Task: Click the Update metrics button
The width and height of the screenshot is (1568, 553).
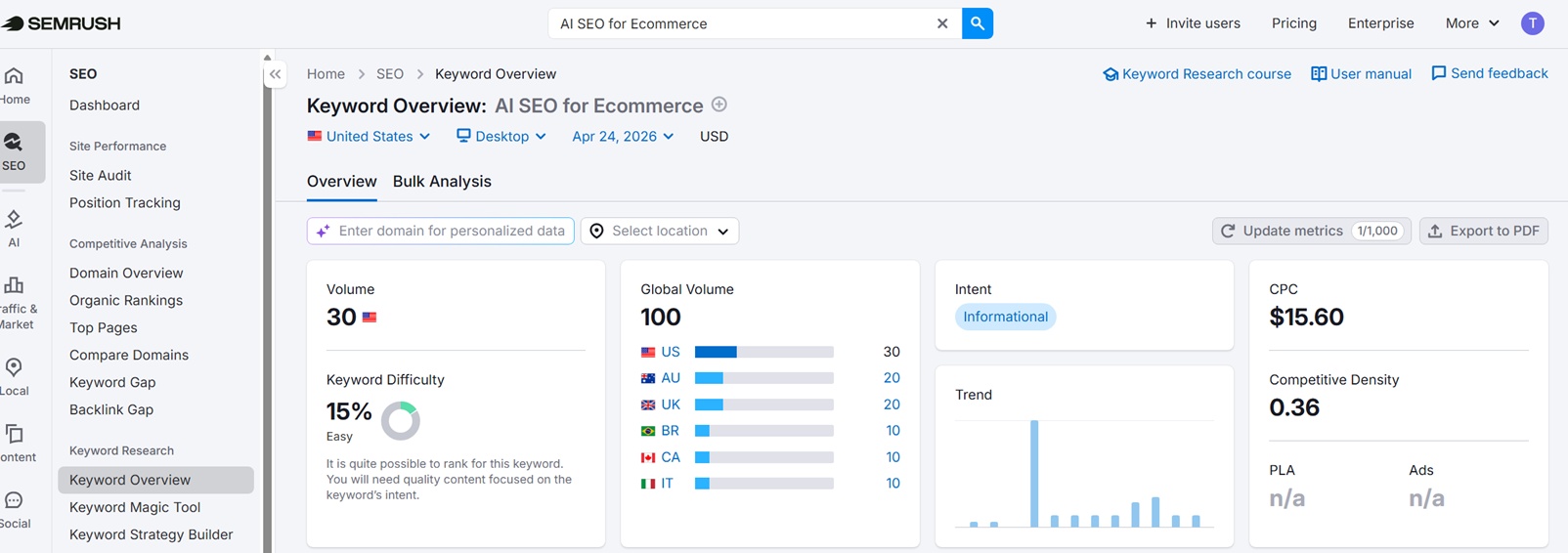Action: pyautogui.click(x=1311, y=232)
